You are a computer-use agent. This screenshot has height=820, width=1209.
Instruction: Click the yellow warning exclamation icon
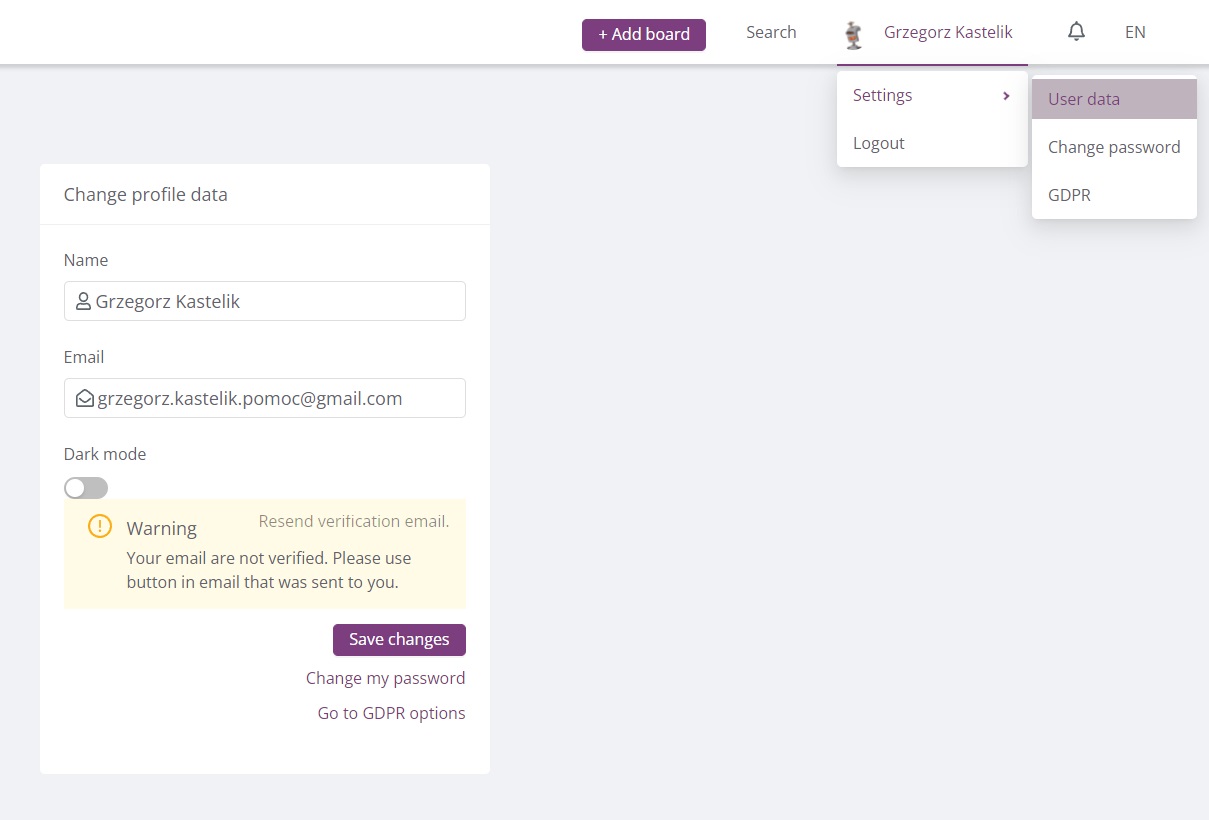(100, 526)
